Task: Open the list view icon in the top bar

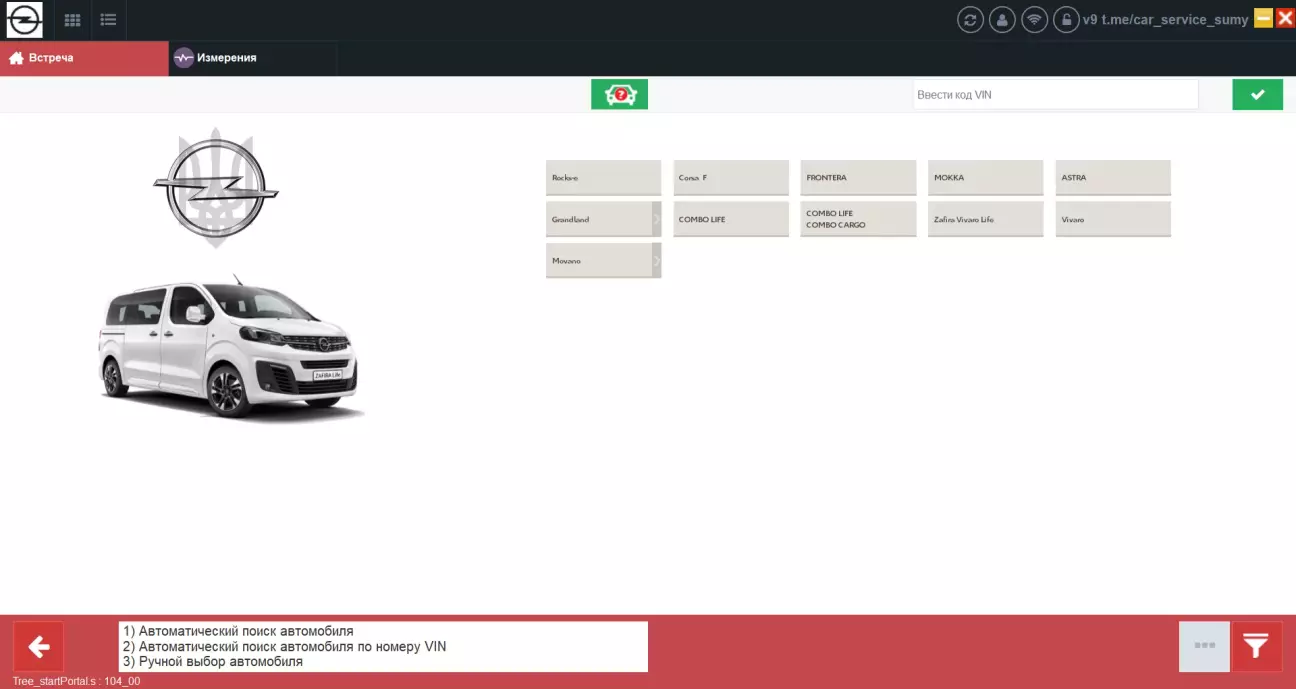Action: click(x=108, y=20)
